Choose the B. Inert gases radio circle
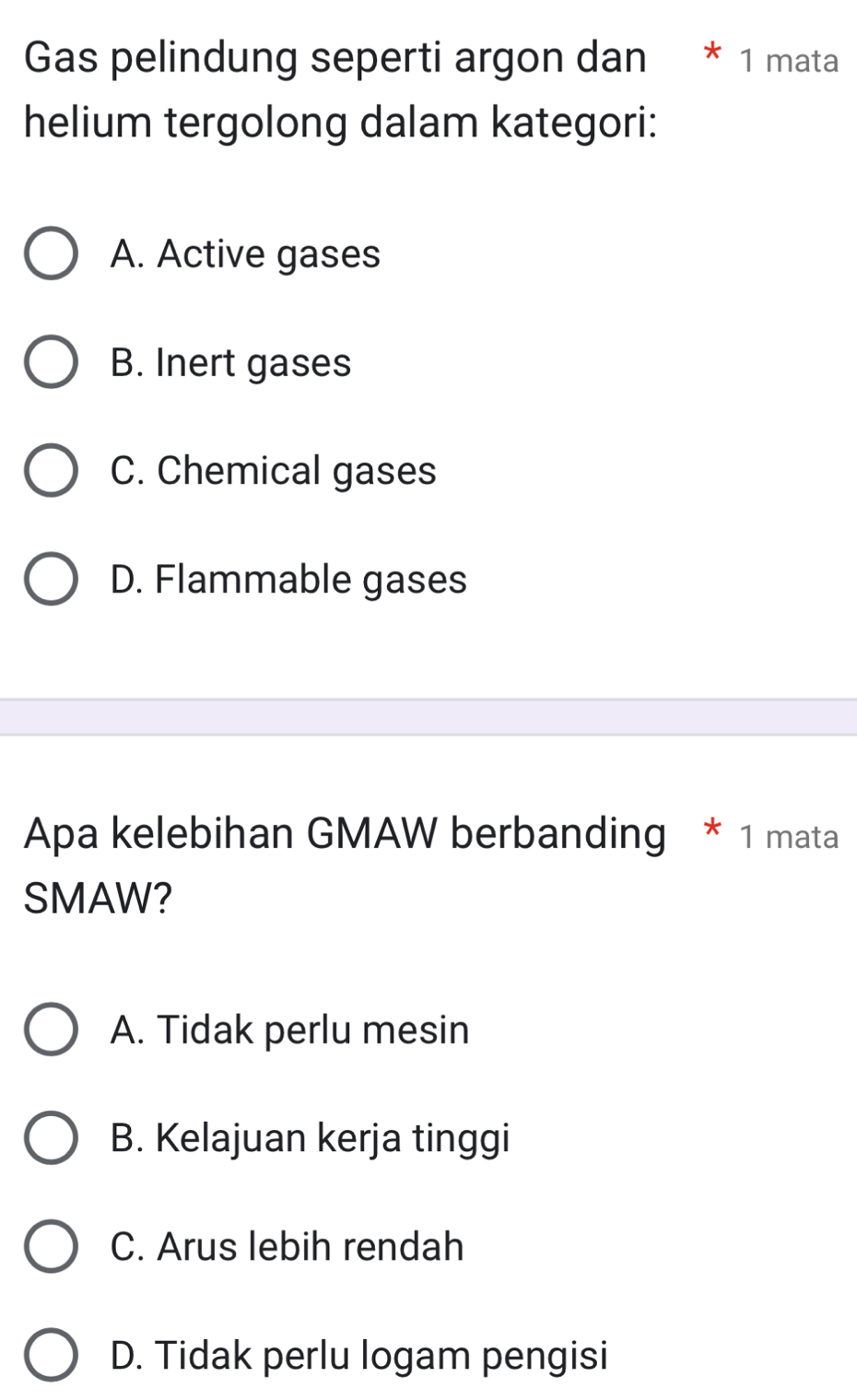 click(x=51, y=362)
